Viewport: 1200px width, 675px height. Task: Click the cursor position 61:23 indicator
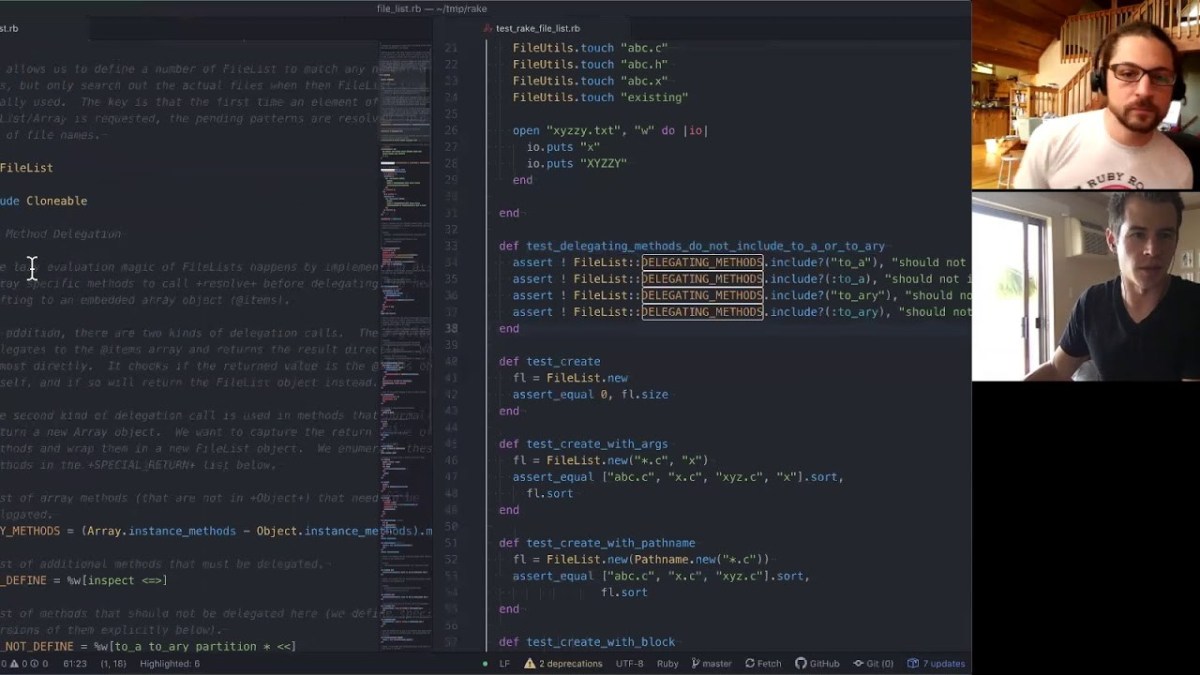[x=75, y=663]
